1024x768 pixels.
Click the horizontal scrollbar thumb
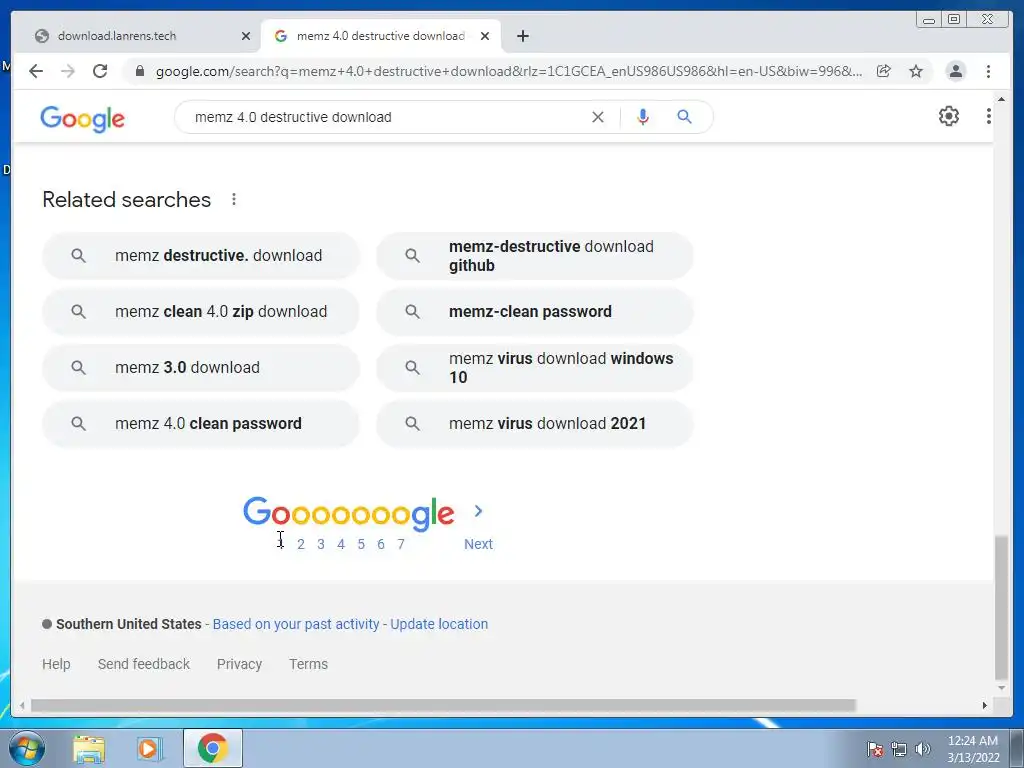pos(443,705)
